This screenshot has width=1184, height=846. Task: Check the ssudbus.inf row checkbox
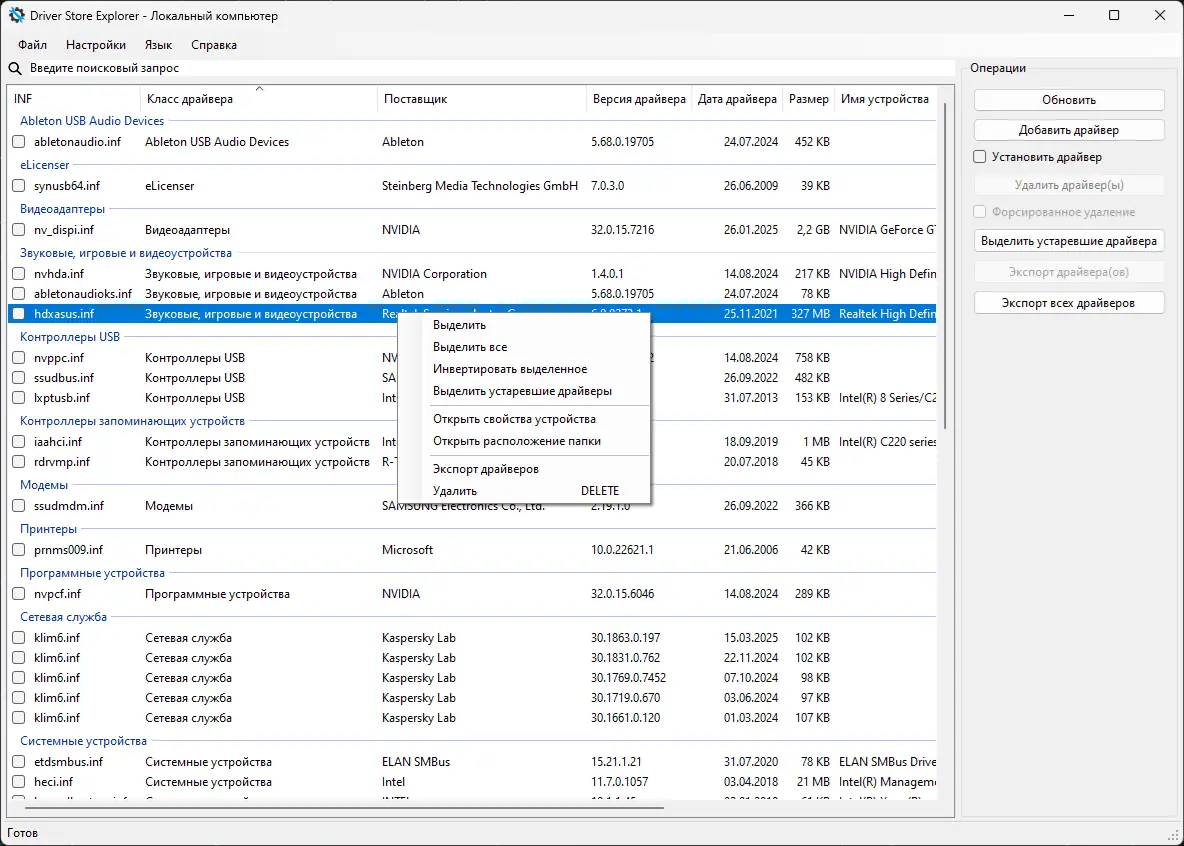[19, 377]
